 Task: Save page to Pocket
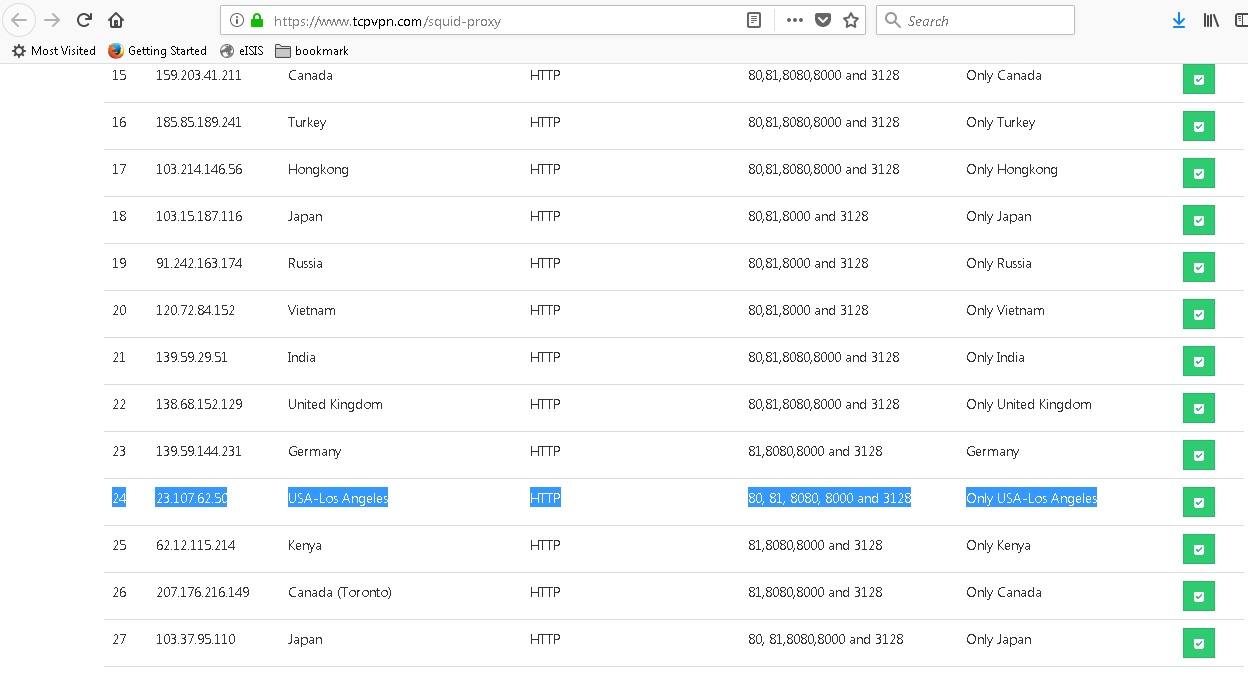[x=822, y=20]
